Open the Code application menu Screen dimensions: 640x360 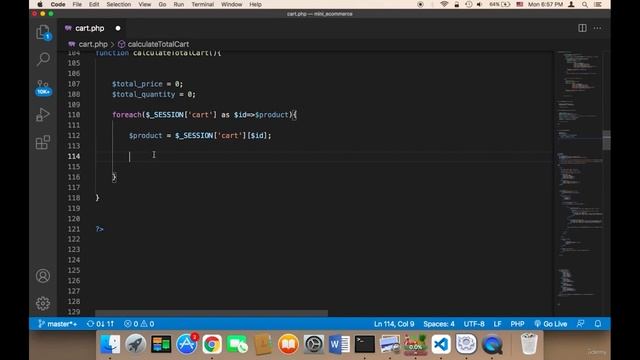coord(58,4)
